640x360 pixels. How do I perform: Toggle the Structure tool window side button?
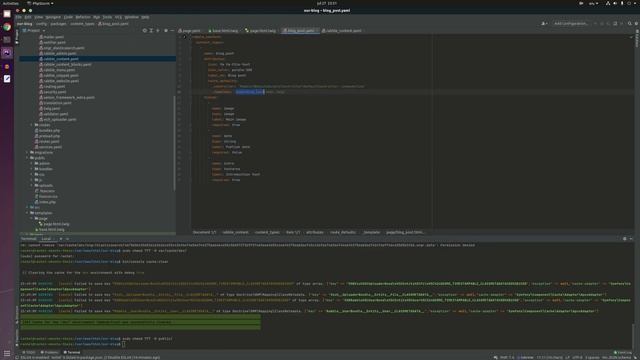[x=17, y=314]
